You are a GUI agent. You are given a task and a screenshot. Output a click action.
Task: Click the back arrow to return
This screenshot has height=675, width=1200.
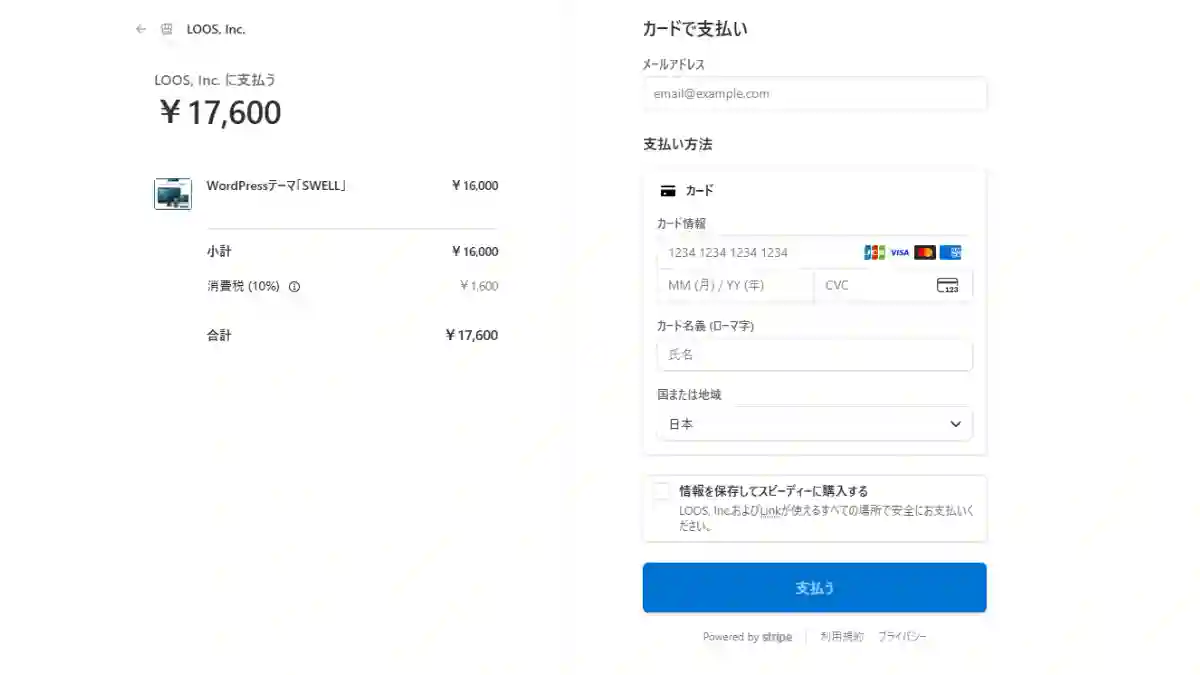tap(141, 29)
